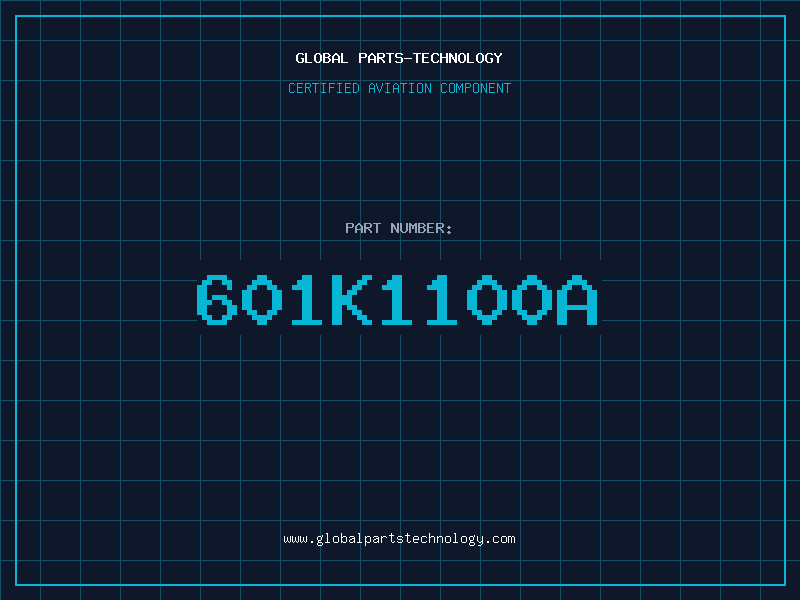Select part number 601K1100A

coord(397,300)
